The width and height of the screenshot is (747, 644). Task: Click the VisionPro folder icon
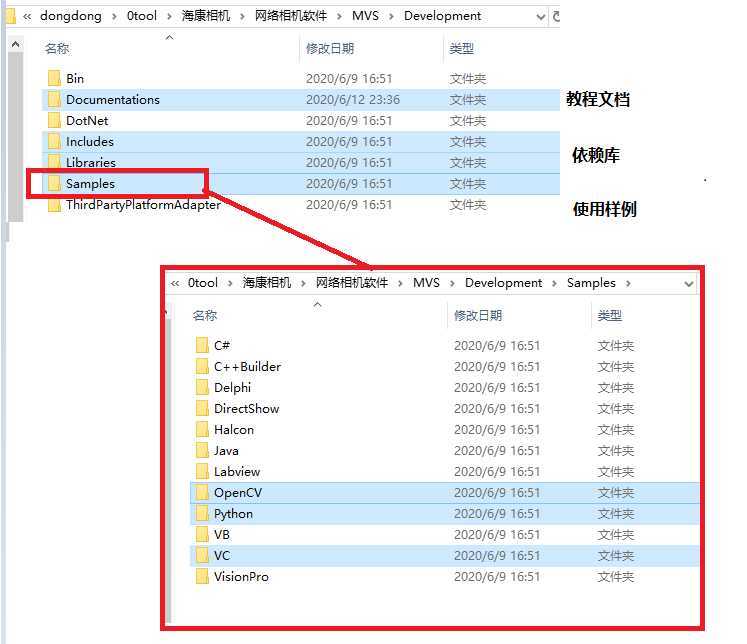pos(202,576)
